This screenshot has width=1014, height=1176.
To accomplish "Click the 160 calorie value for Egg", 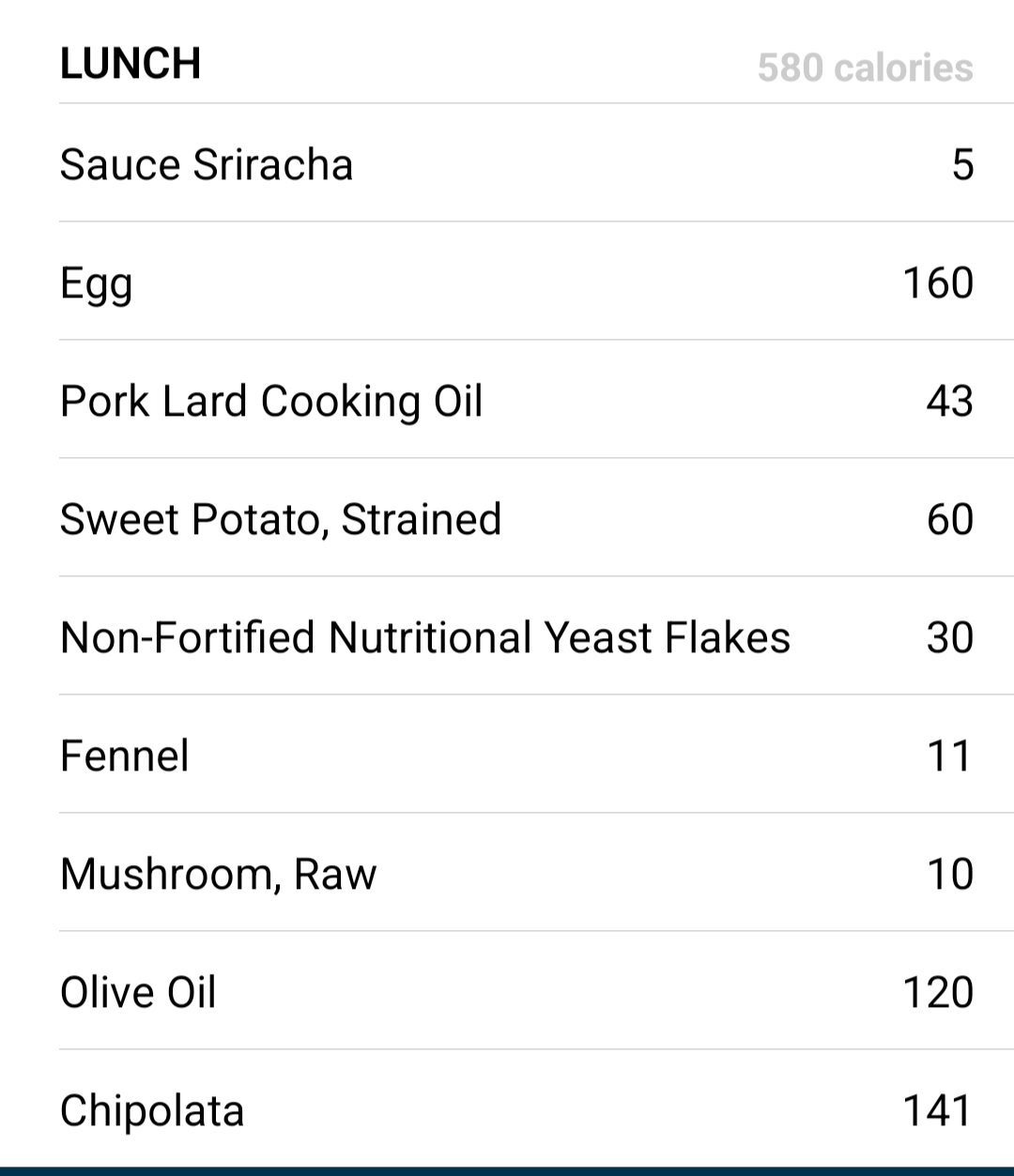I will pos(938,283).
